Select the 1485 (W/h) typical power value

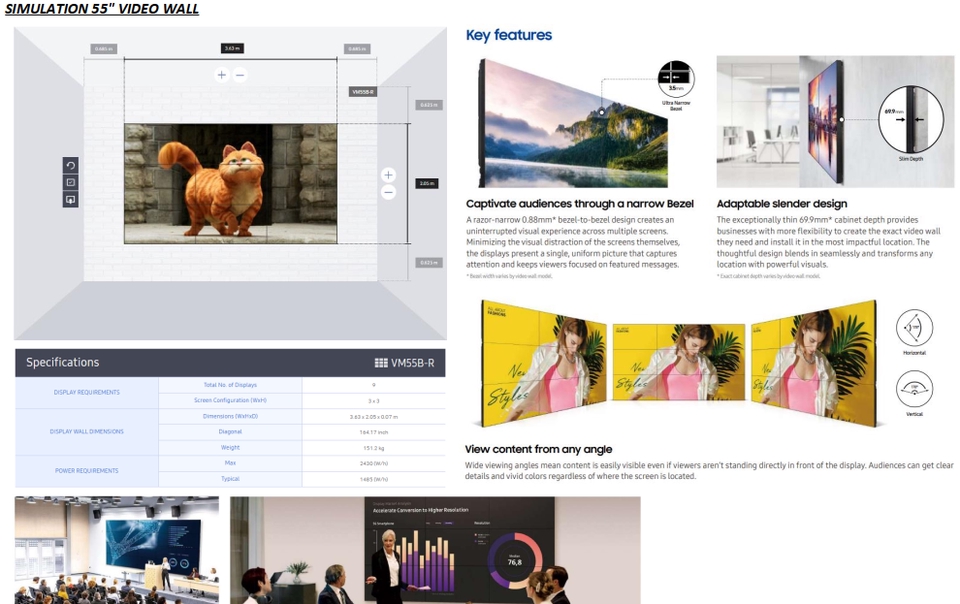pyautogui.click(x=373, y=479)
